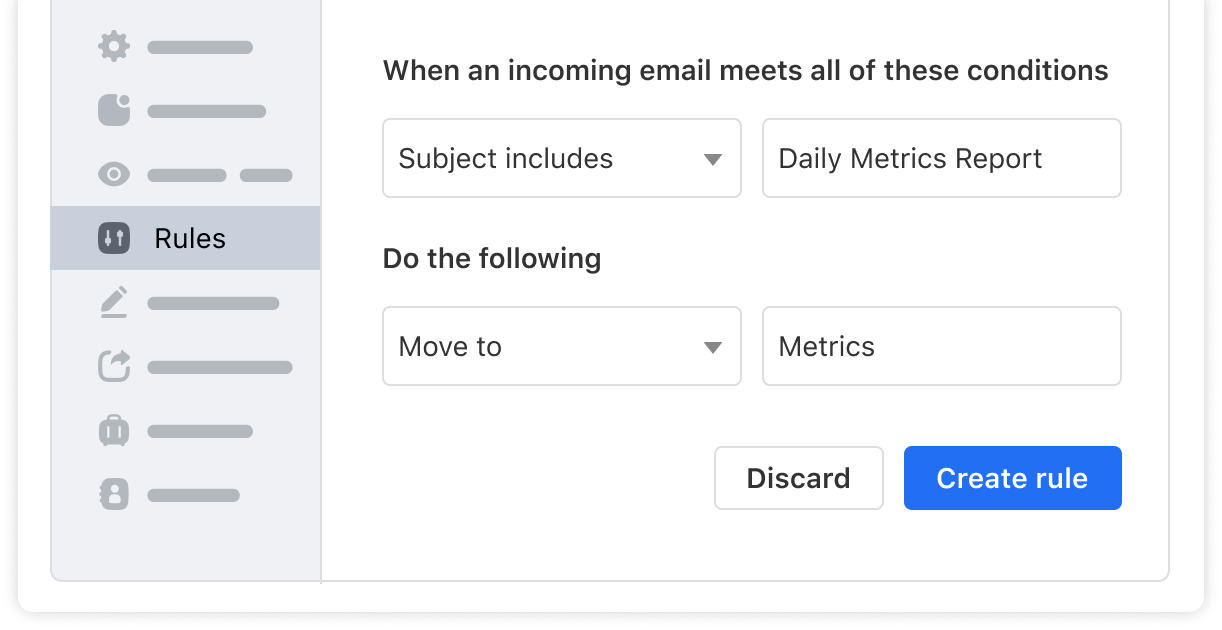
Task: Click the Create rule button
Action: tap(1012, 478)
